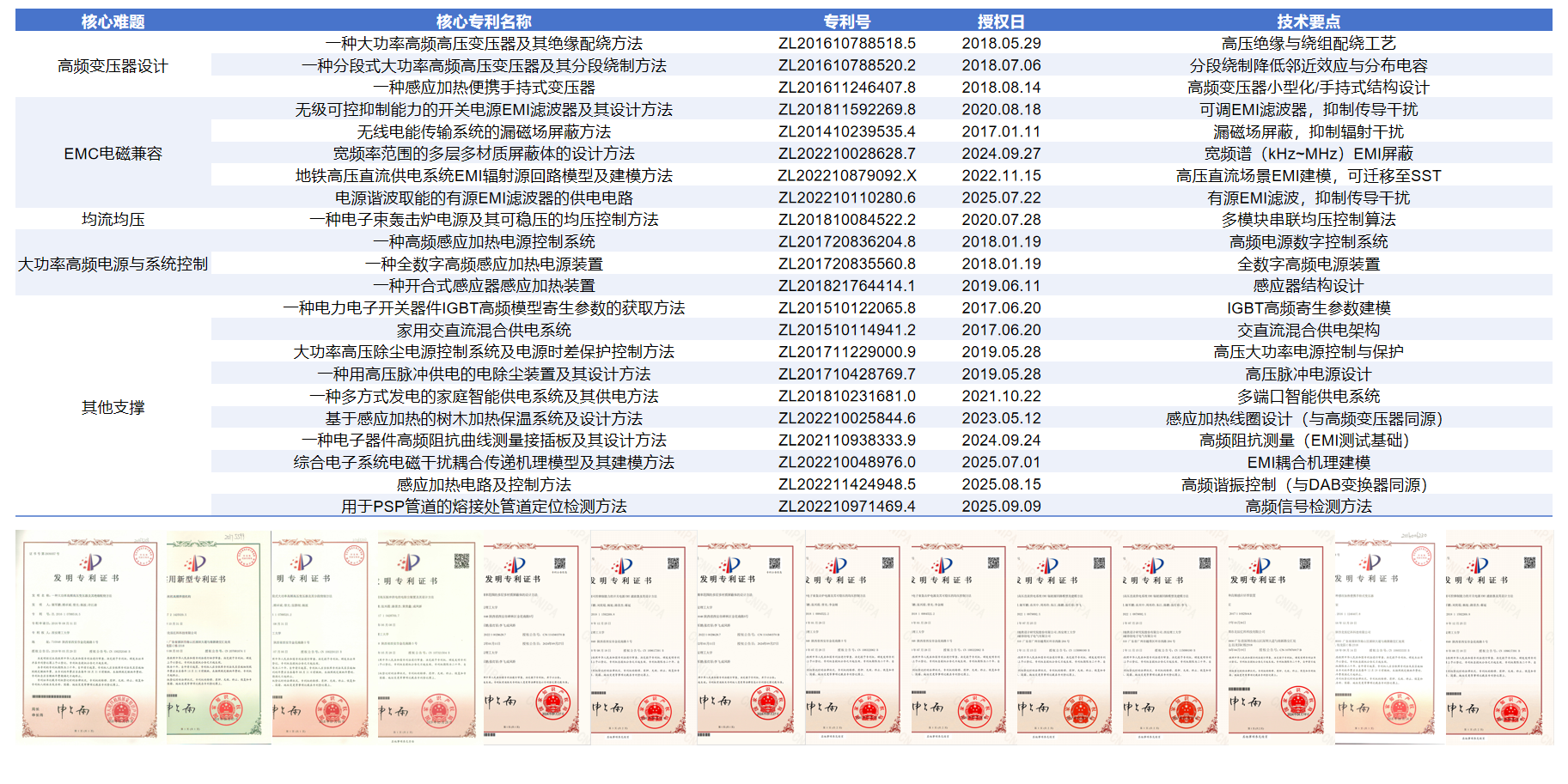The height and width of the screenshot is (784, 1568).
Task: Click patent name 一种高频感应加热电源控制系统
Action: tap(484, 242)
